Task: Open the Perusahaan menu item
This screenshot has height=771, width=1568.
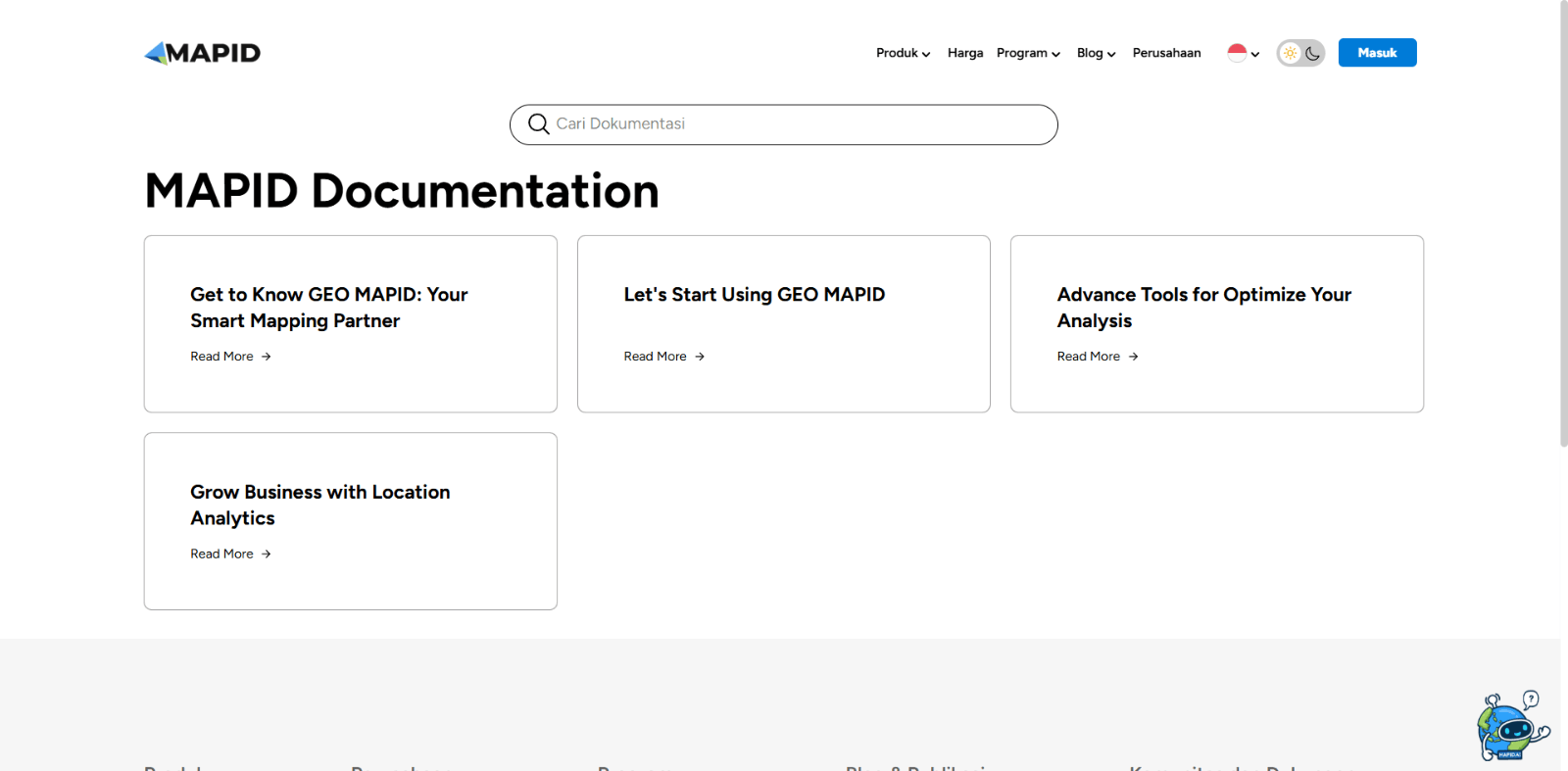Action: point(1166,53)
